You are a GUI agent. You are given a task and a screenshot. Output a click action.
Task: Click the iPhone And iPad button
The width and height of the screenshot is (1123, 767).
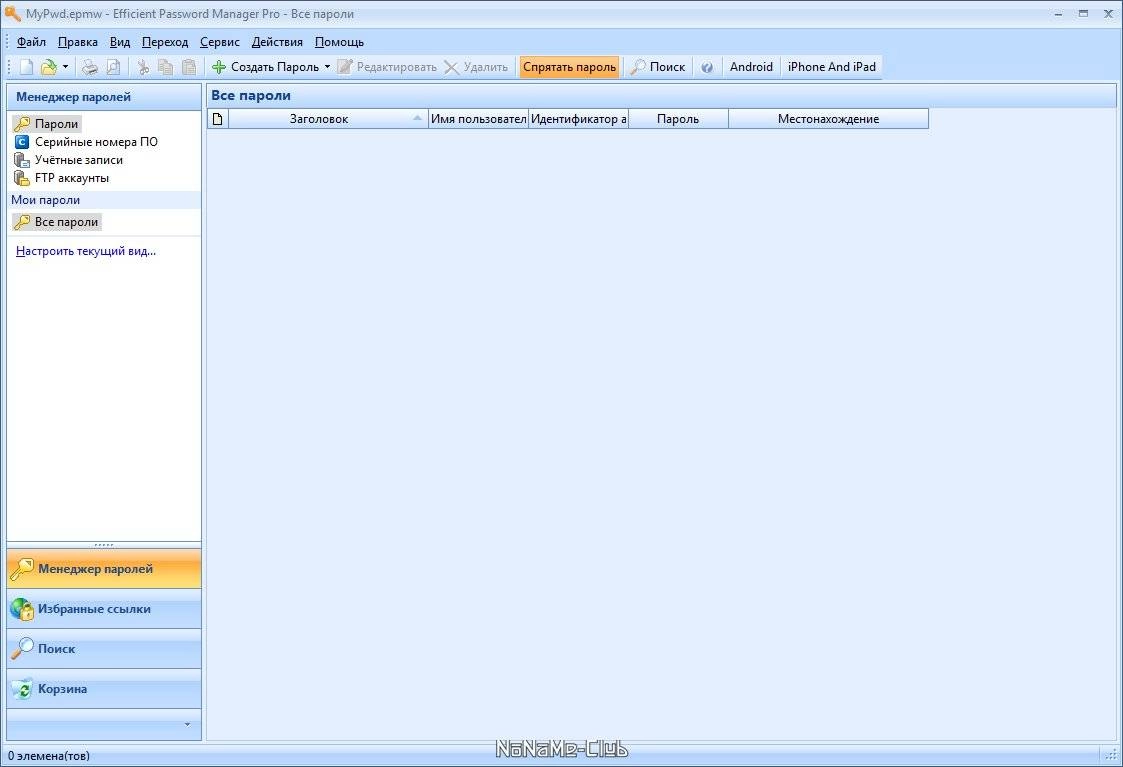(832, 67)
